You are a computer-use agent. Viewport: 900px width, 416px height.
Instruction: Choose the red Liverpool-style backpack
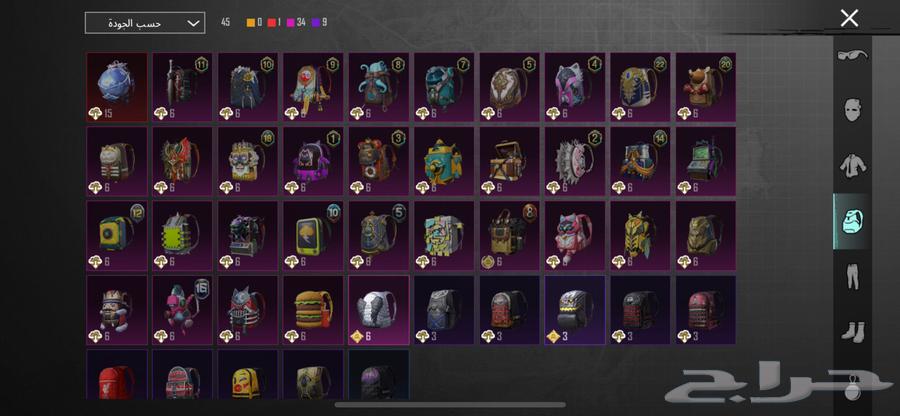point(117,375)
